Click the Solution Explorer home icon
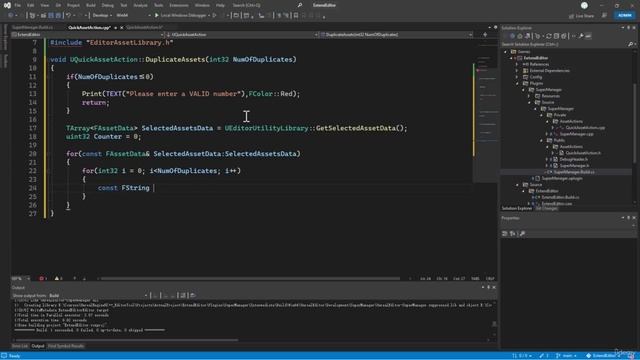 click(x=520, y=36)
